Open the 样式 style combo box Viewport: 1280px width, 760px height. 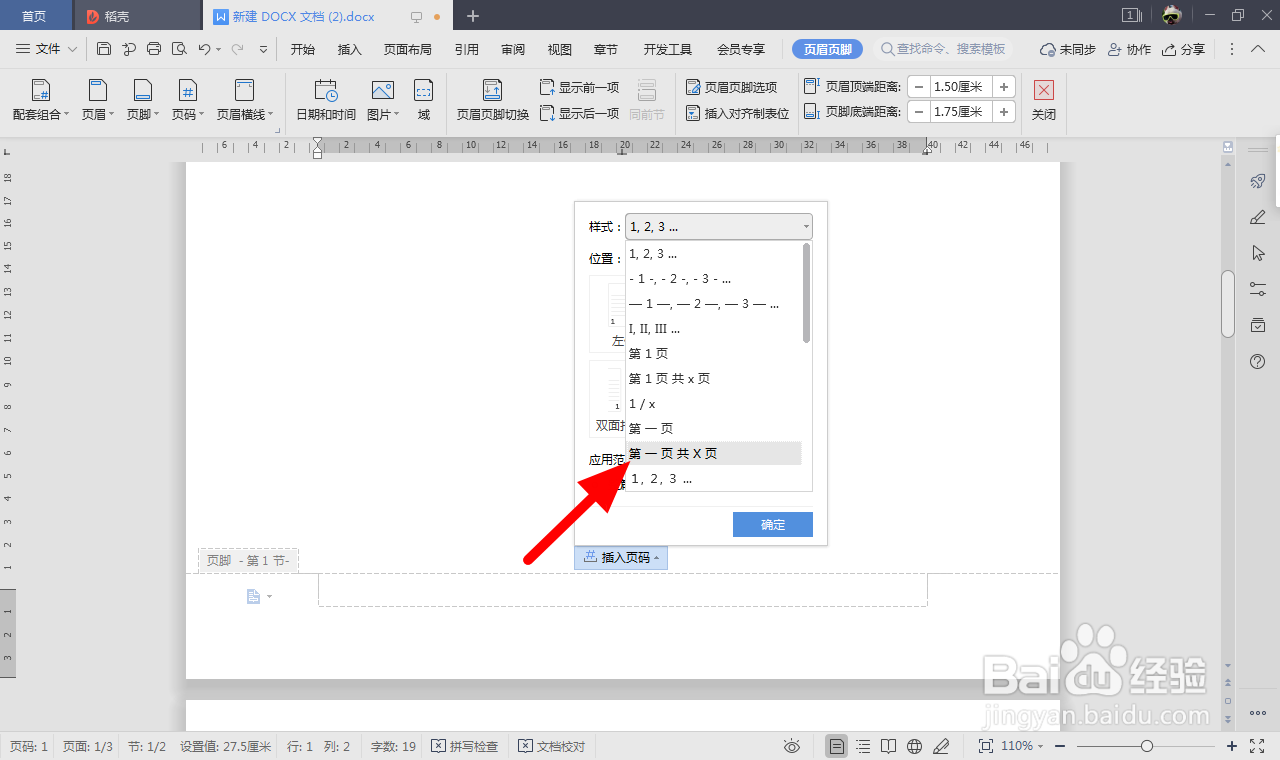pos(719,227)
